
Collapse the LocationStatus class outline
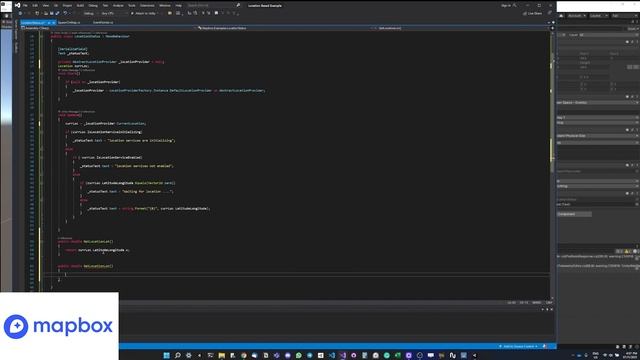41,36
